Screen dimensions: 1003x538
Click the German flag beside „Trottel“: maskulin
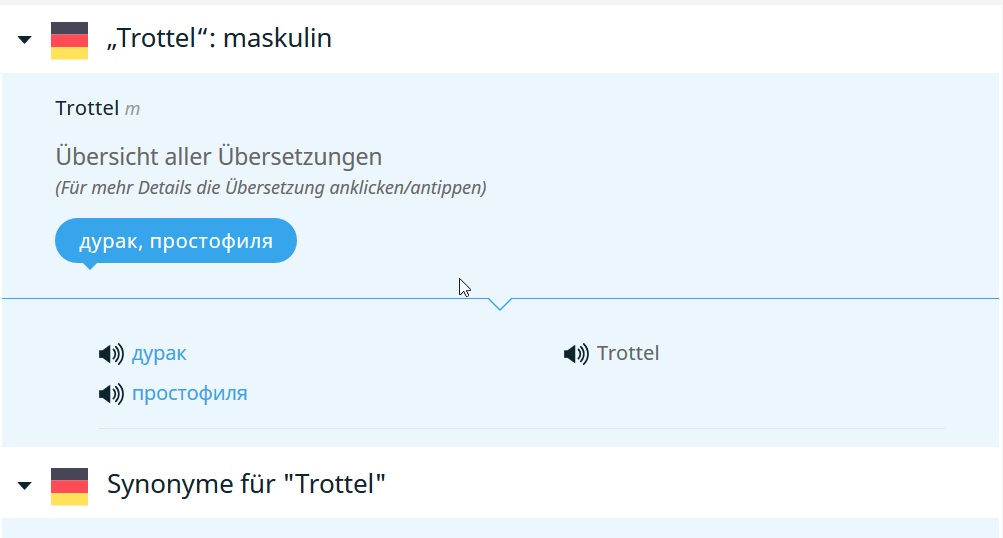click(x=69, y=40)
